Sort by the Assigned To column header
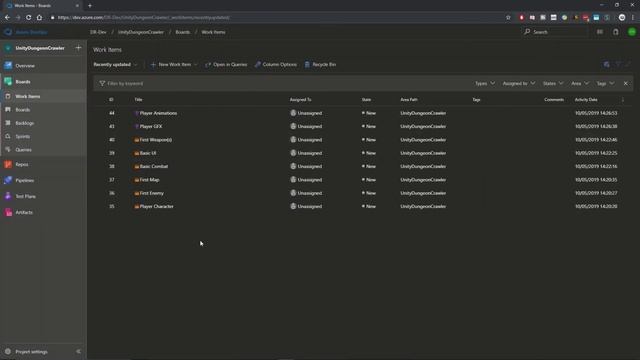Image resolution: width=640 pixels, height=360 pixels. pyautogui.click(x=300, y=100)
